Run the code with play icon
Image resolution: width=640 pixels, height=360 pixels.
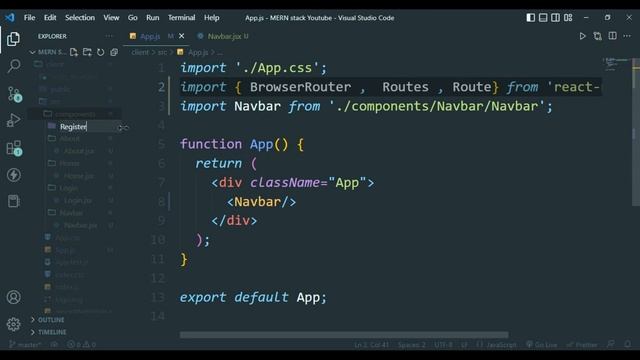click(582, 36)
